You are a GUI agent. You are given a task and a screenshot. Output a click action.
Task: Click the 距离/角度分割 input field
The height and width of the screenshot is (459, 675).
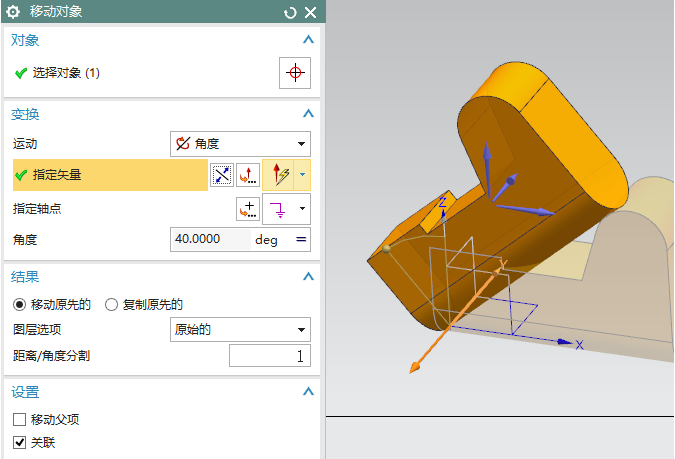tap(269, 356)
